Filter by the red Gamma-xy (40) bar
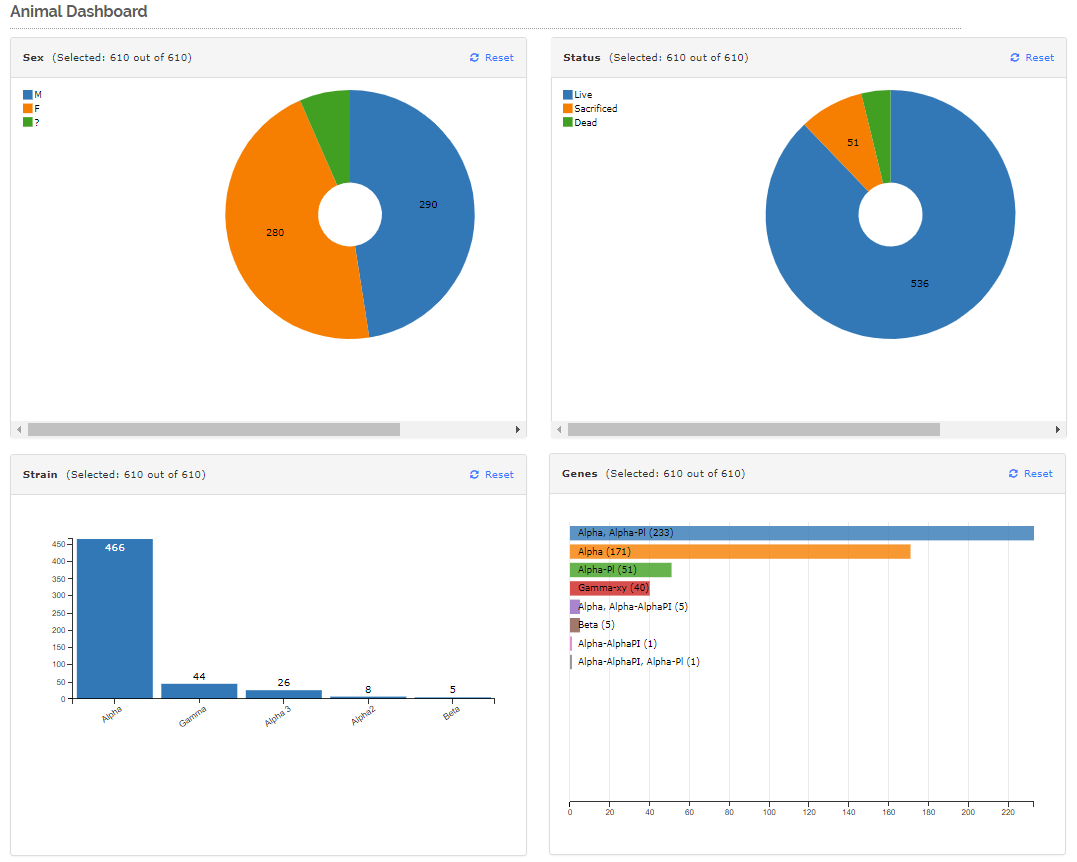Viewport: 1077px width, 862px height. [609, 588]
